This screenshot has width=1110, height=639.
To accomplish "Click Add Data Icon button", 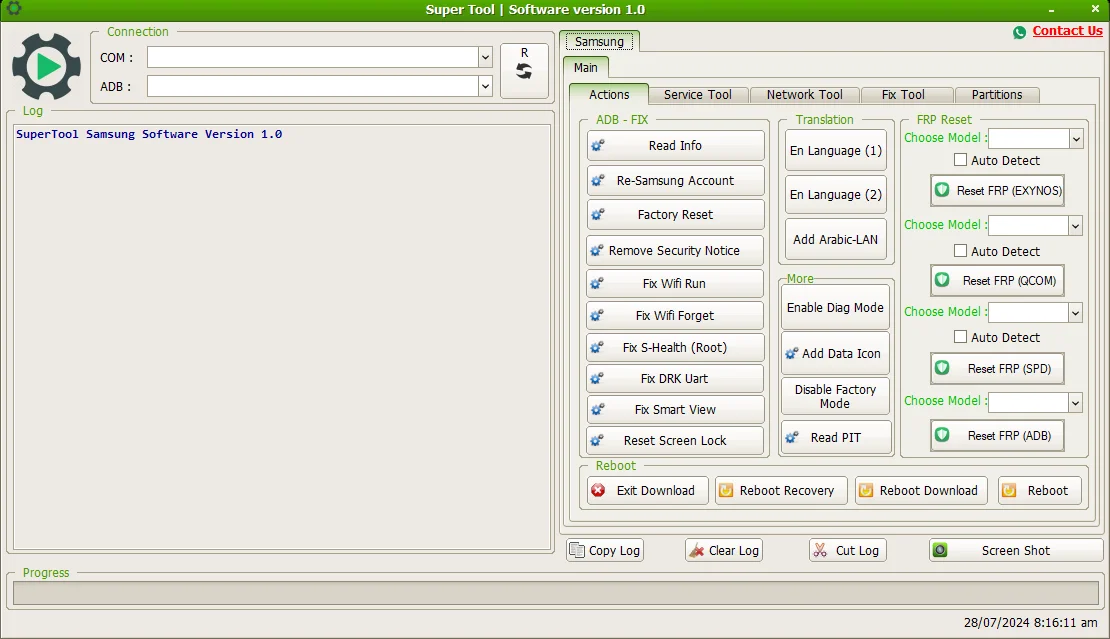I will 835,353.
